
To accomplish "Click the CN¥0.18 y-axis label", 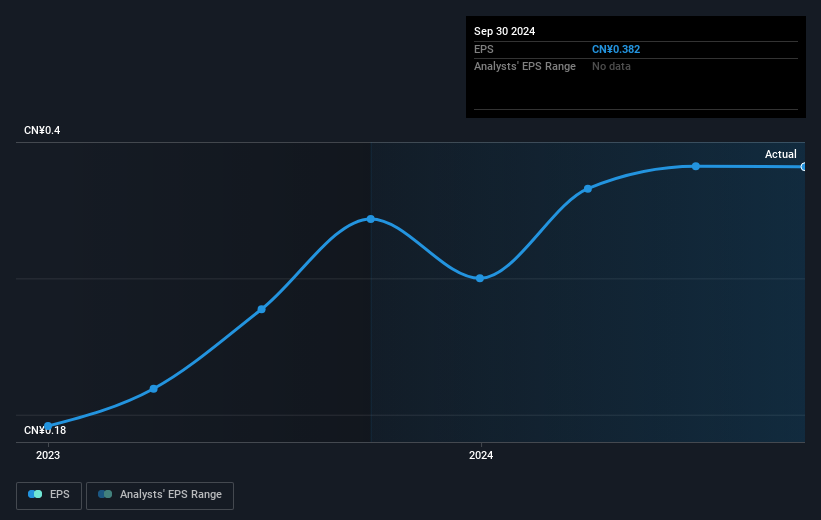I will click(x=45, y=430).
